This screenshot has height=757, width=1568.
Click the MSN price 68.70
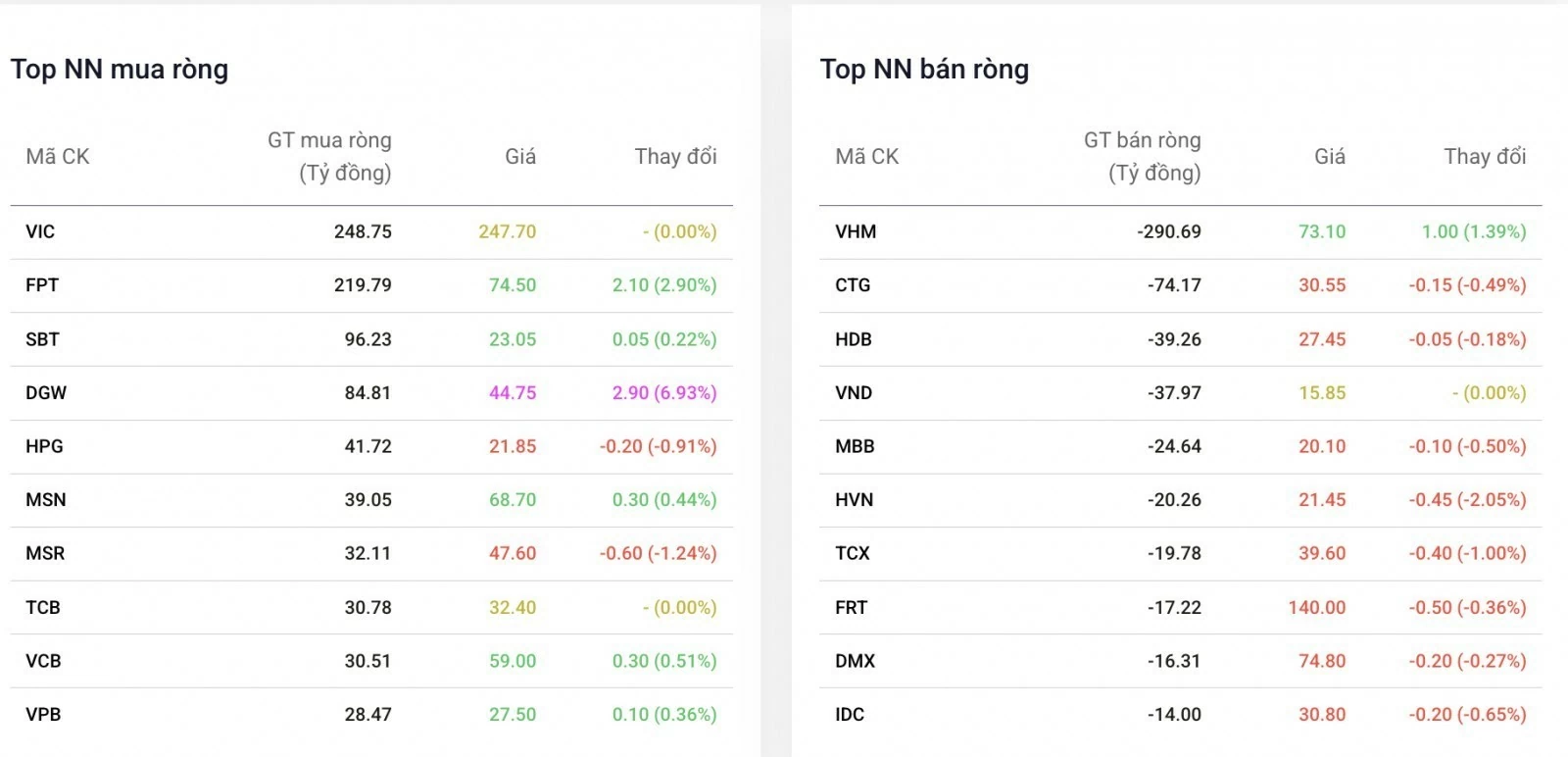(513, 500)
